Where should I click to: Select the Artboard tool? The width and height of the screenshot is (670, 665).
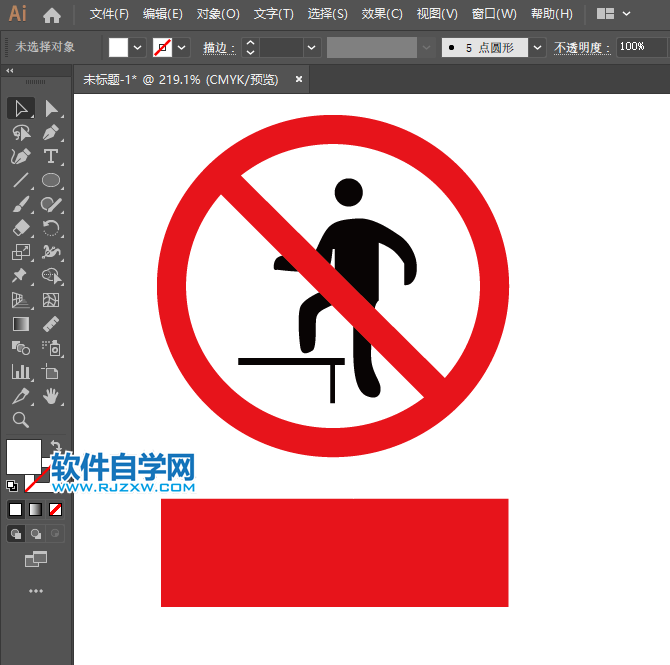click(x=51, y=372)
